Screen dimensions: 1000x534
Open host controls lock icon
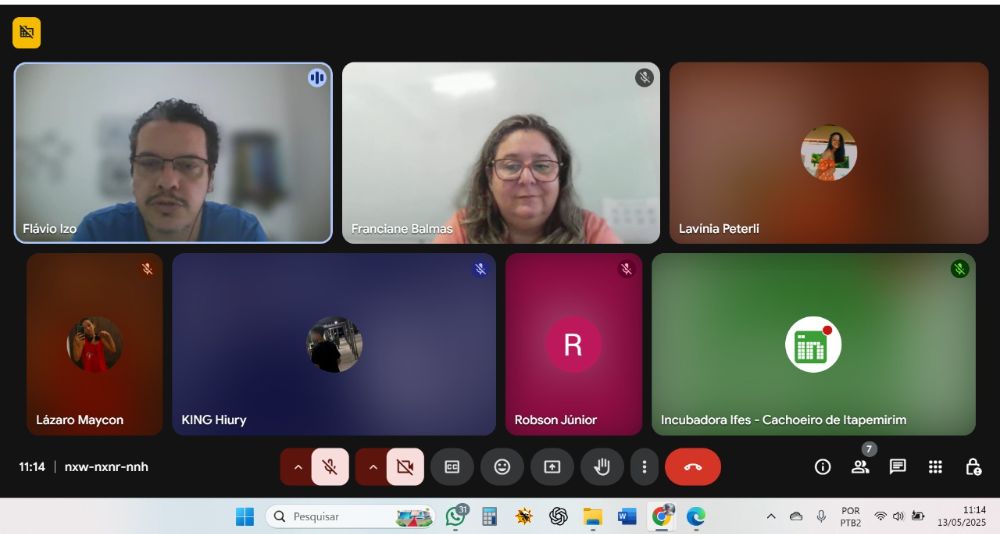[x=973, y=467]
